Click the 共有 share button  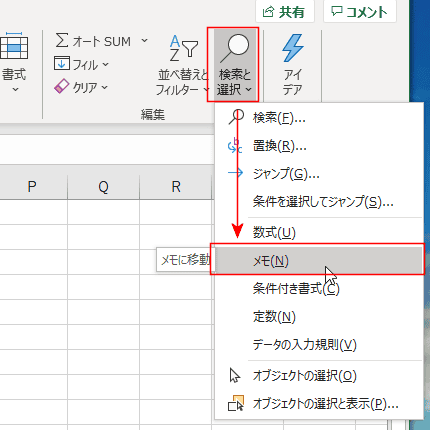(x=285, y=12)
